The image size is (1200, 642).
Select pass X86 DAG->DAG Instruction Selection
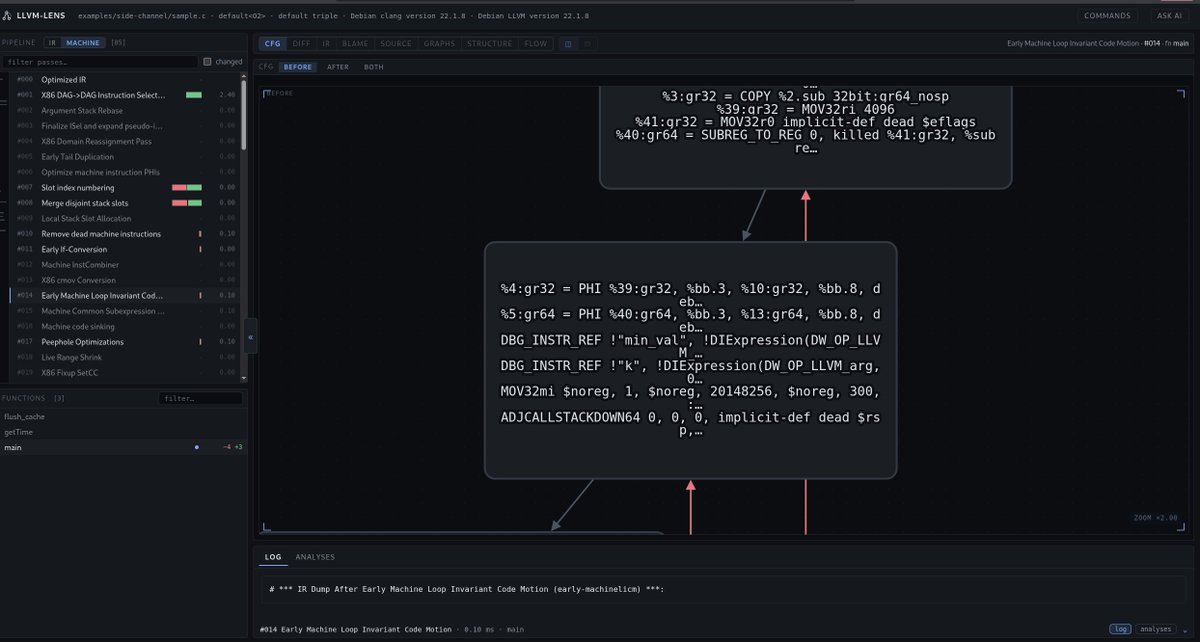click(123, 95)
